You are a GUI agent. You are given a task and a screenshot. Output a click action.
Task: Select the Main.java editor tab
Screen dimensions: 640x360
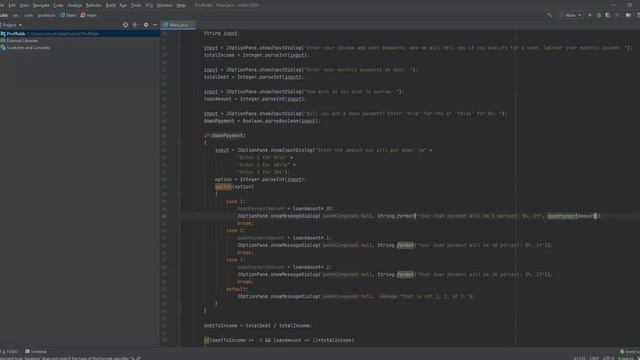click(x=178, y=25)
